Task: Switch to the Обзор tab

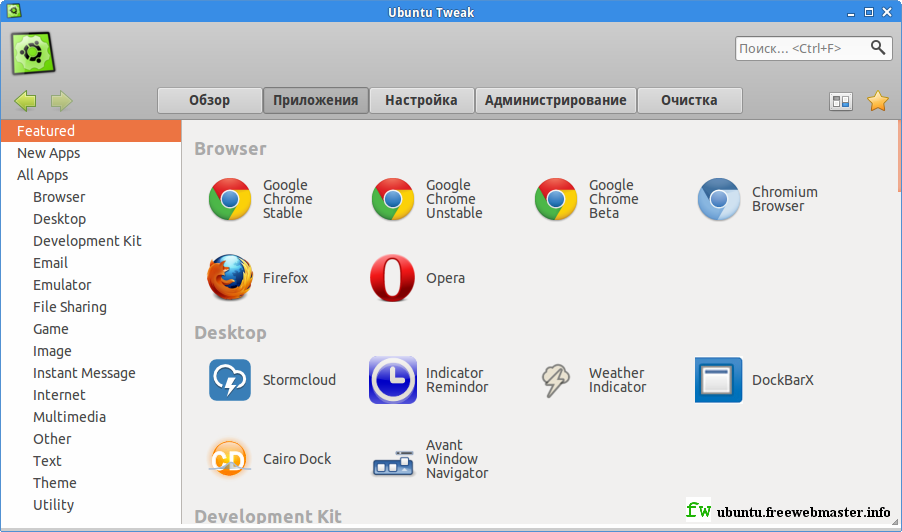Action: (x=209, y=101)
